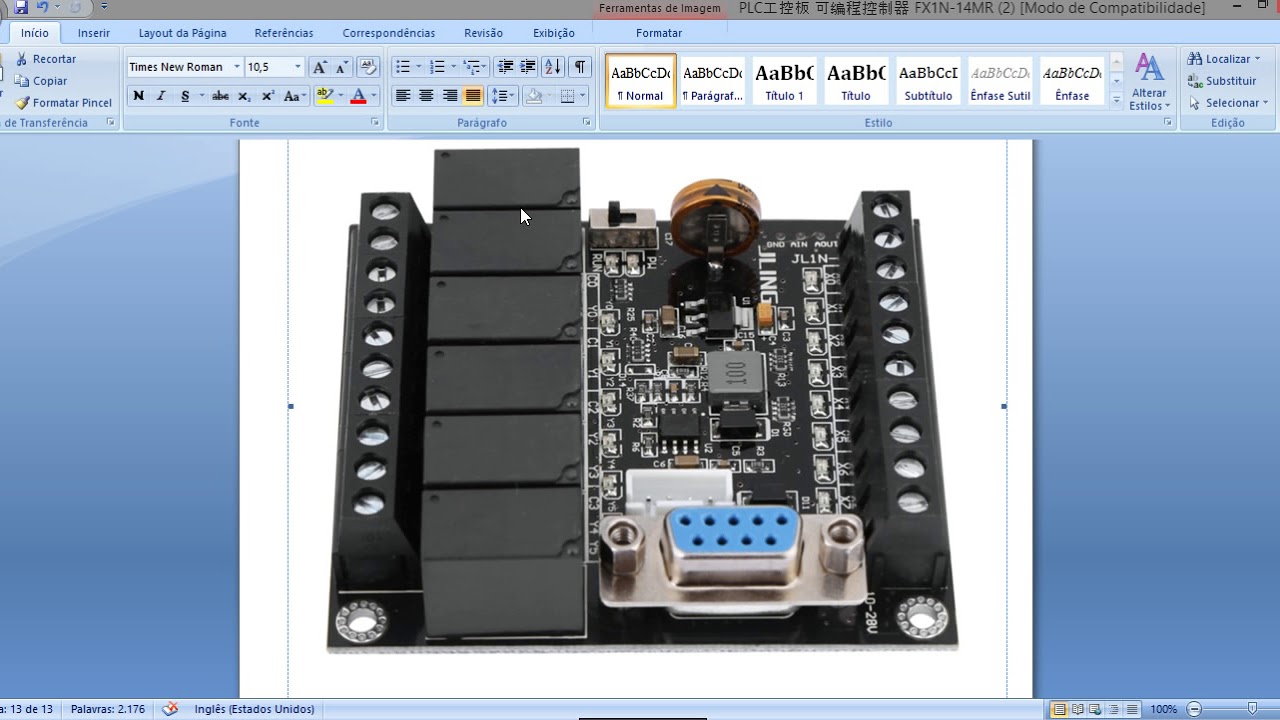The width and height of the screenshot is (1280, 720).
Task: Click the spelling check status icon
Action: pyautogui.click(x=170, y=709)
